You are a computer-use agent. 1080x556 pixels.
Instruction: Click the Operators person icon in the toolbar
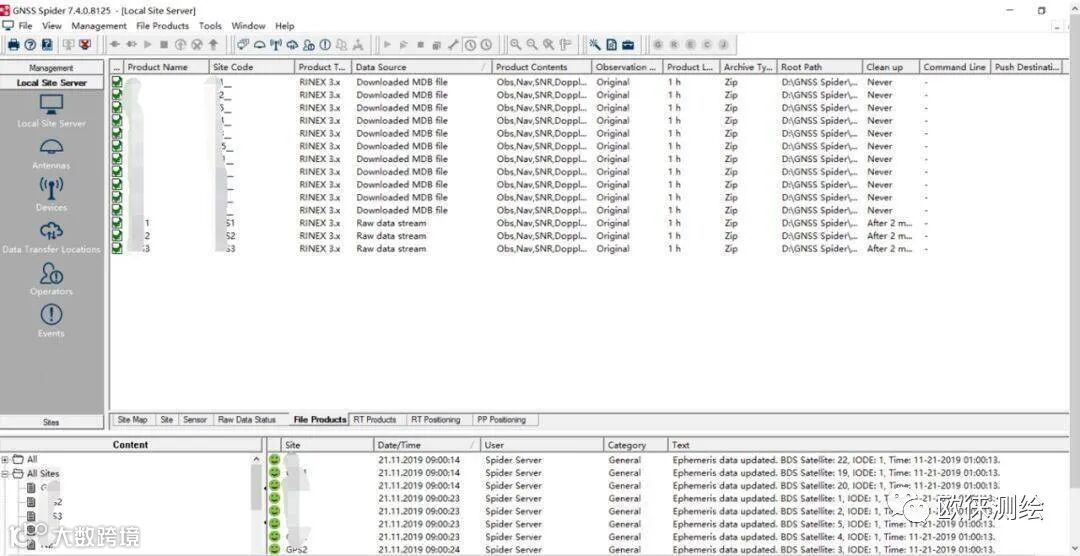coord(309,45)
